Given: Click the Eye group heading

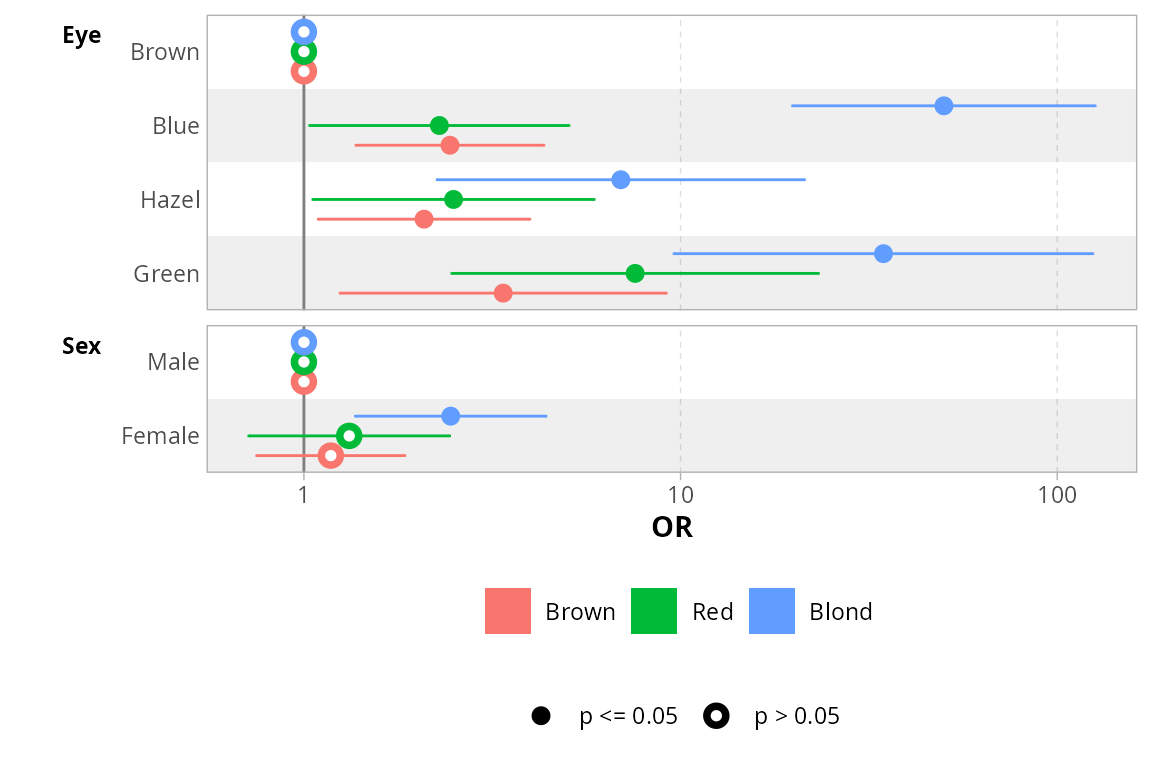Looking at the screenshot, I should (81, 35).
